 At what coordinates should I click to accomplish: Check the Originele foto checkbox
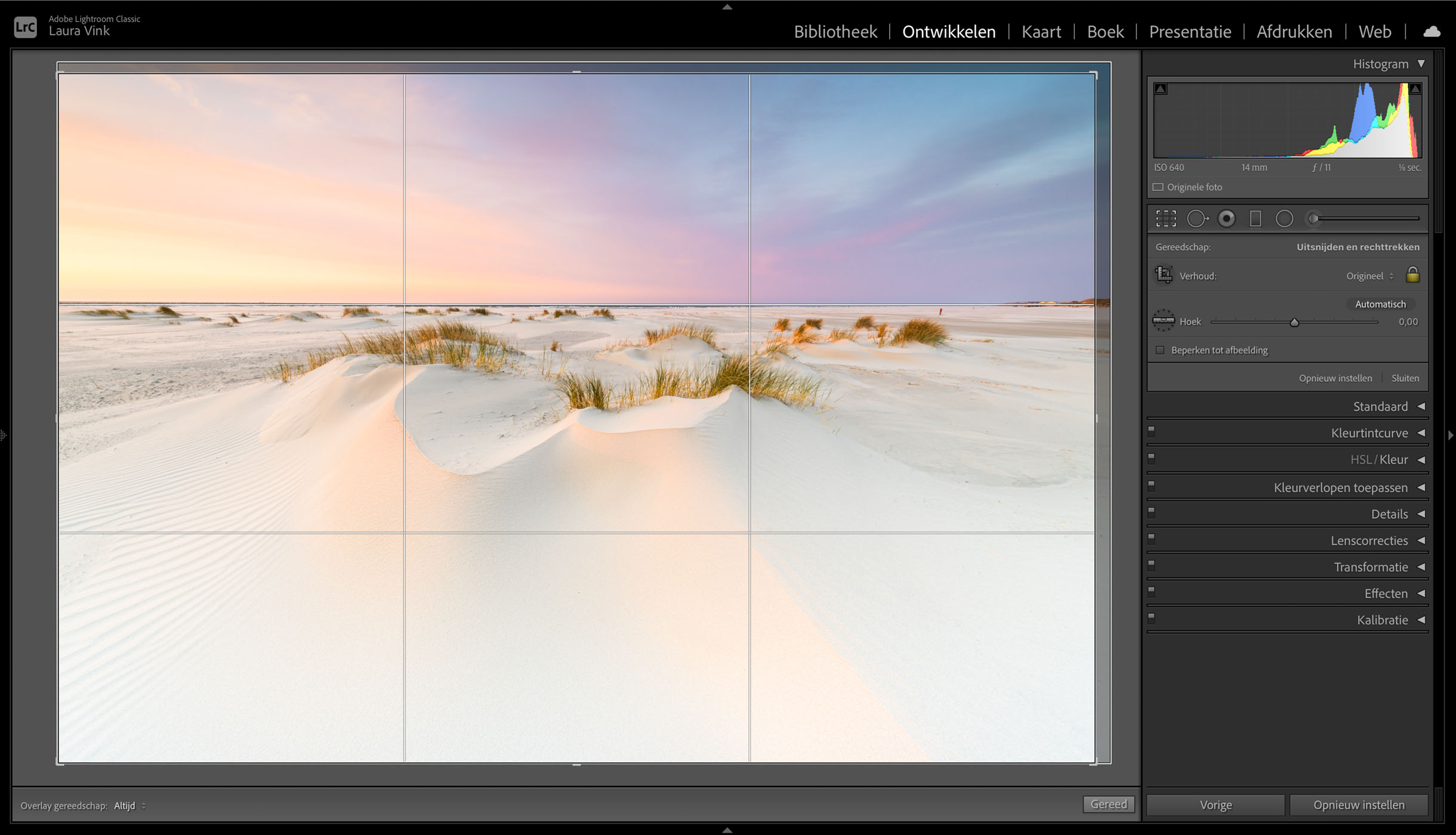point(1158,187)
